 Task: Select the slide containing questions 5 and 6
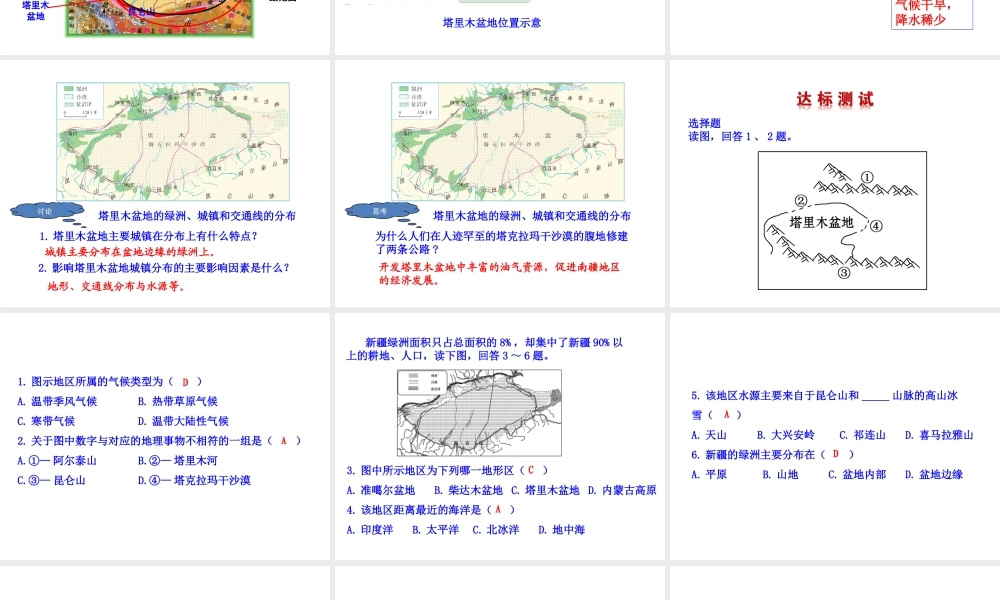(835, 436)
